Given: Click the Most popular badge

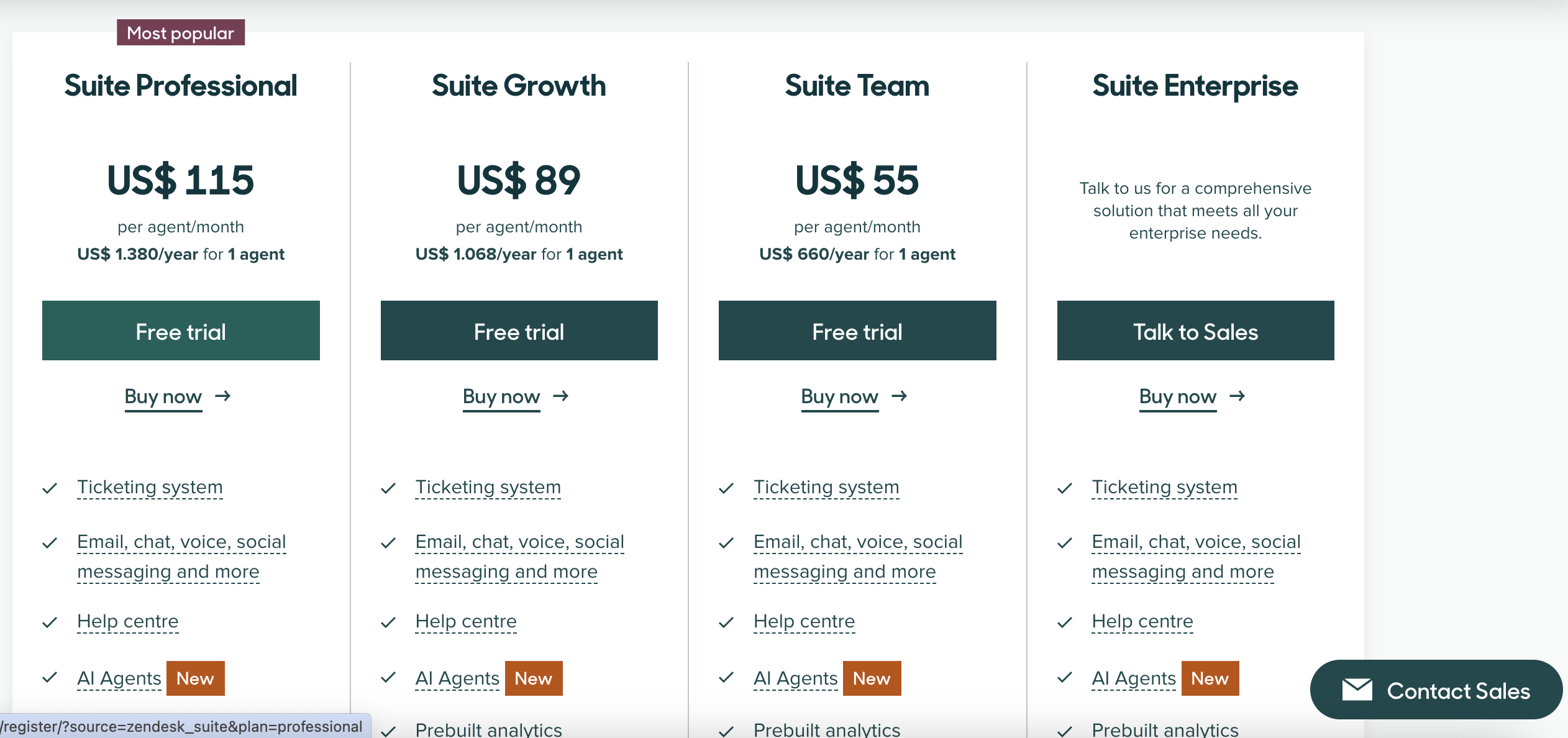Looking at the screenshot, I should click(180, 32).
